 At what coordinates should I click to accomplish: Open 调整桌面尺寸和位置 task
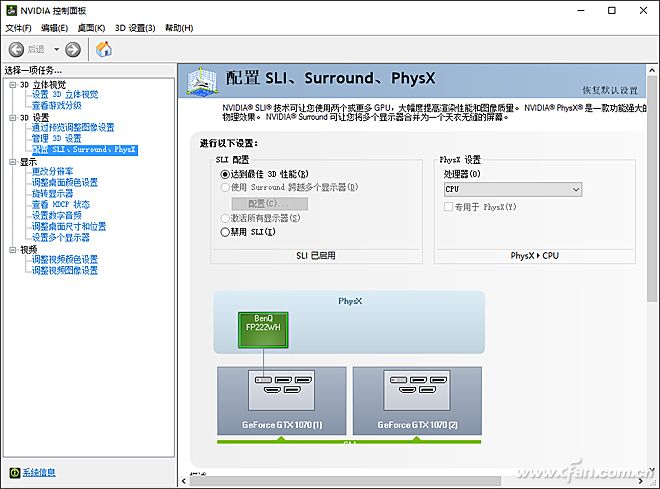click(x=69, y=226)
